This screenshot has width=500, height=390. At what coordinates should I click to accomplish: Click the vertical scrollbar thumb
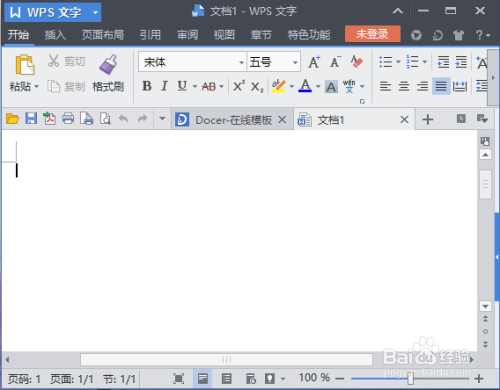coord(485,184)
